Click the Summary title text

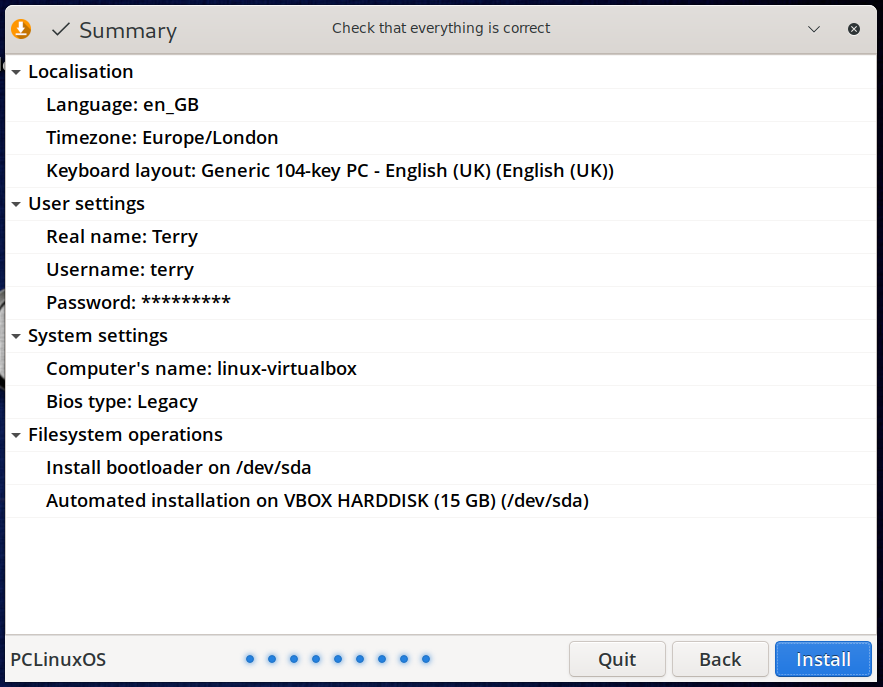[x=128, y=30]
